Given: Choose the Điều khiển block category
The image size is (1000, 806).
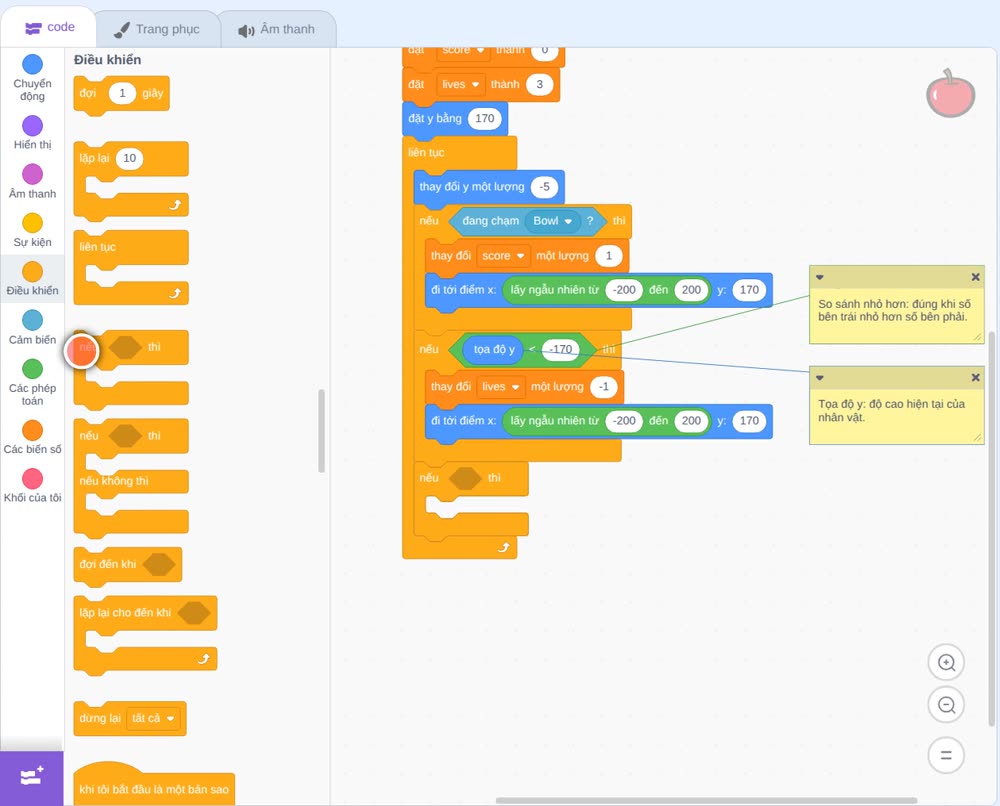Looking at the screenshot, I should pos(33,279).
